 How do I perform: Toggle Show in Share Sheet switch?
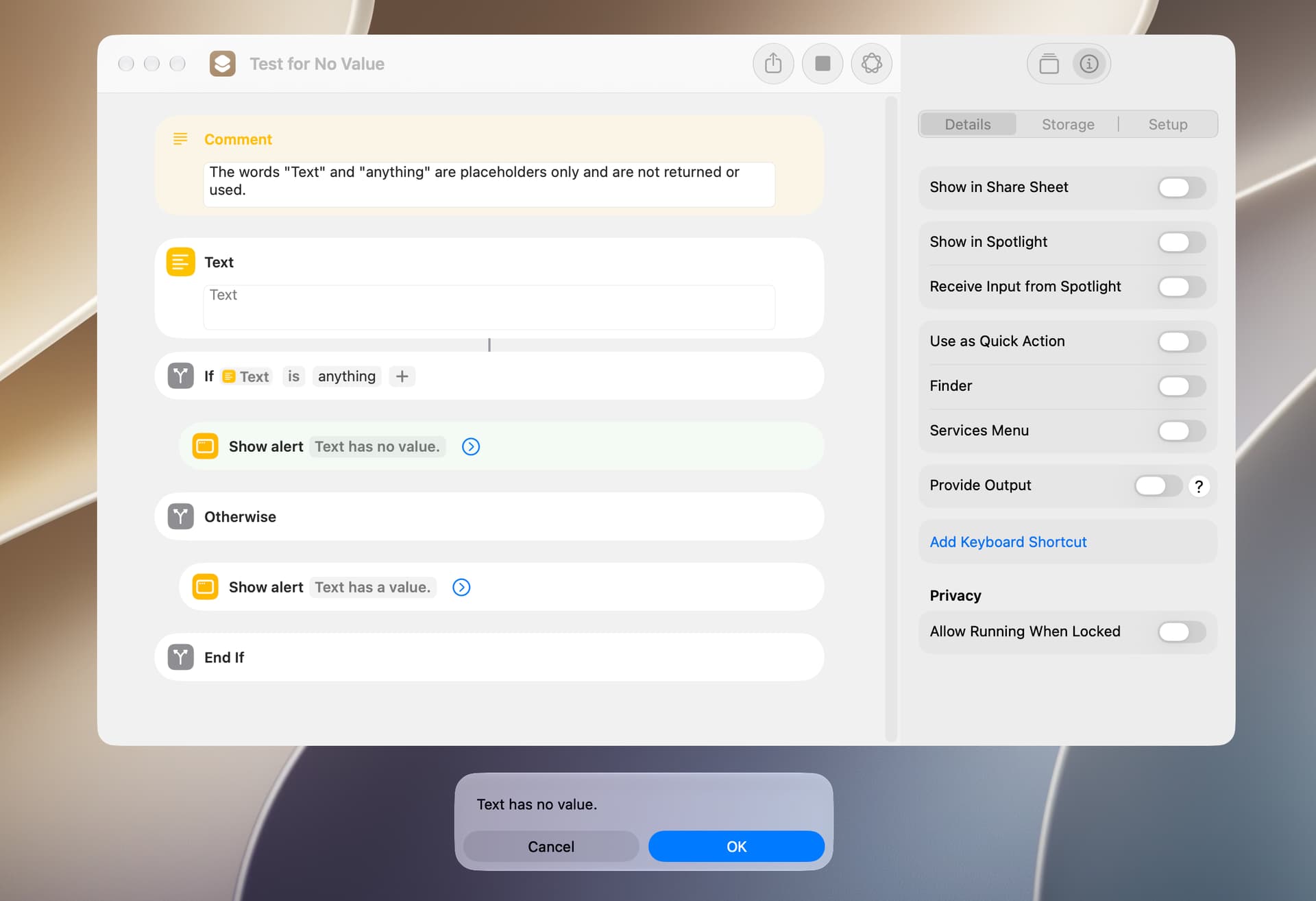coord(1182,187)
